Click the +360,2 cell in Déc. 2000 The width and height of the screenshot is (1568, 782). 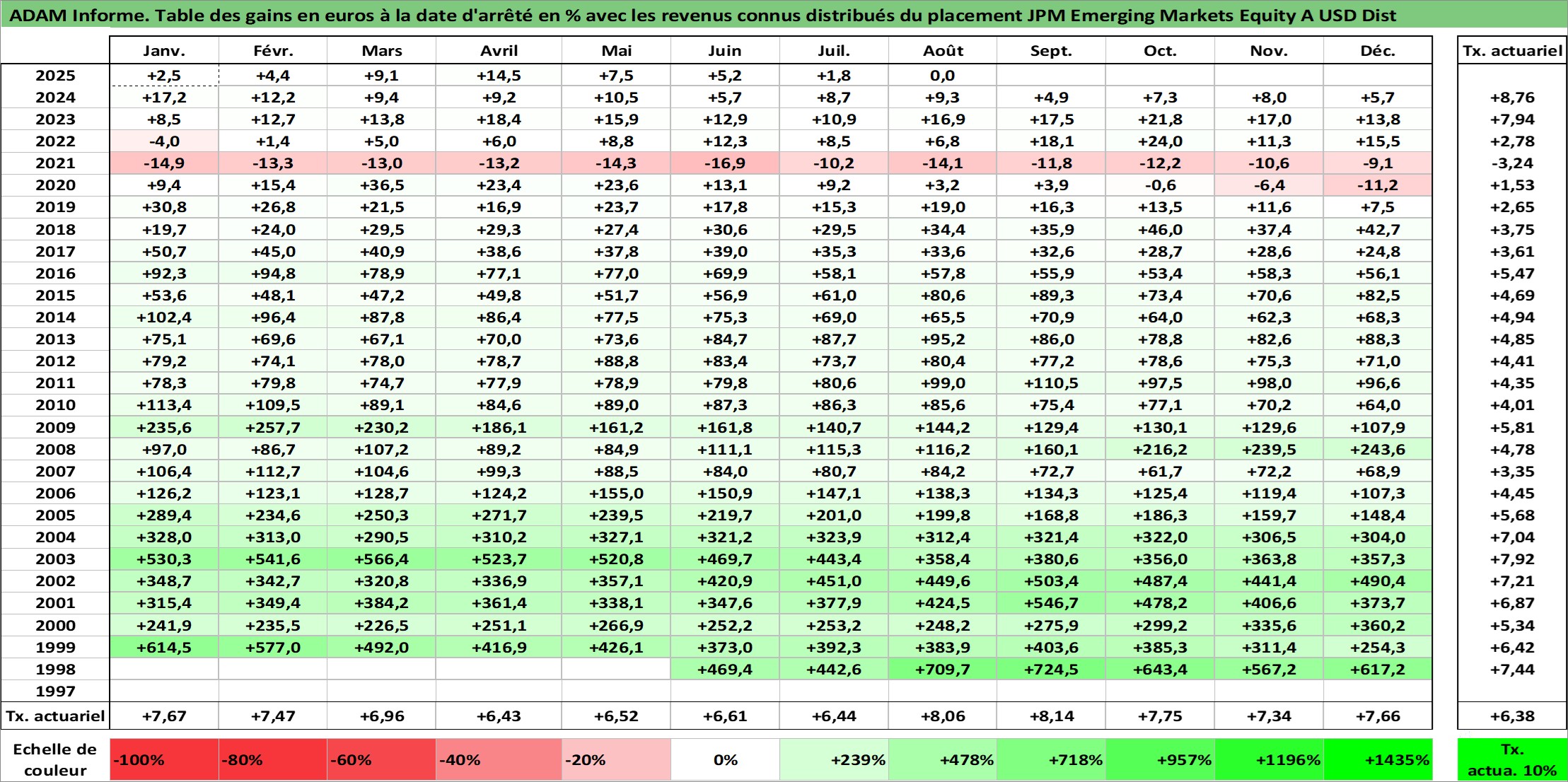tap(1378, 625)
